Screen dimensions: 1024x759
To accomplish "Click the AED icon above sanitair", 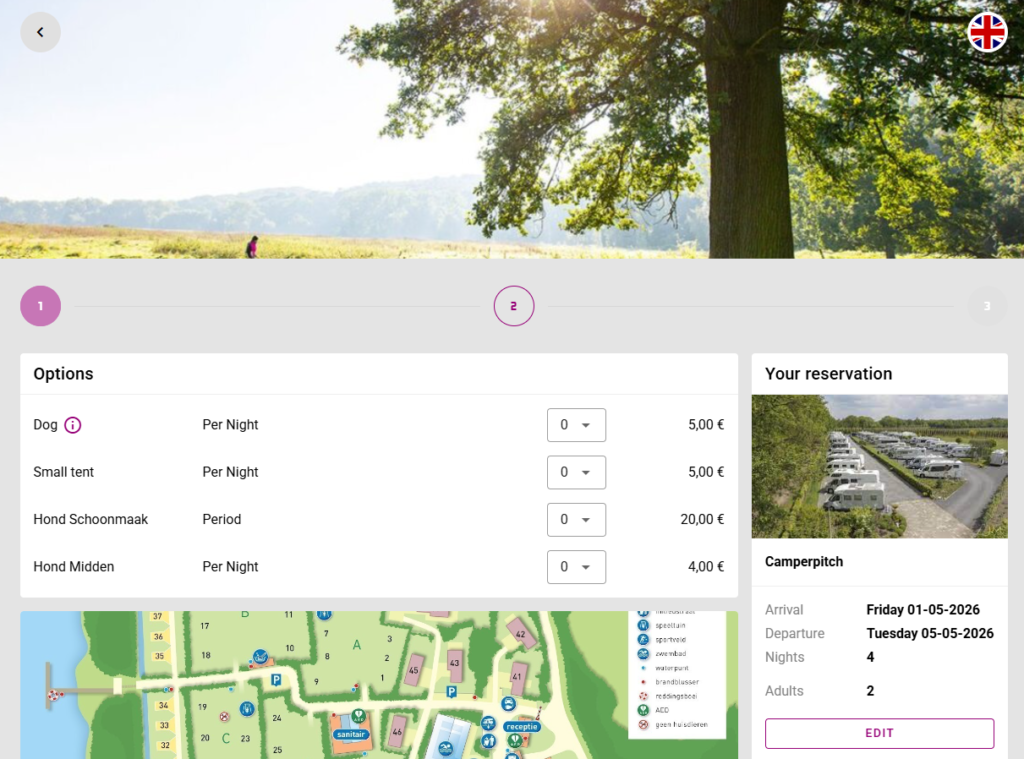I will coord(357,714).
